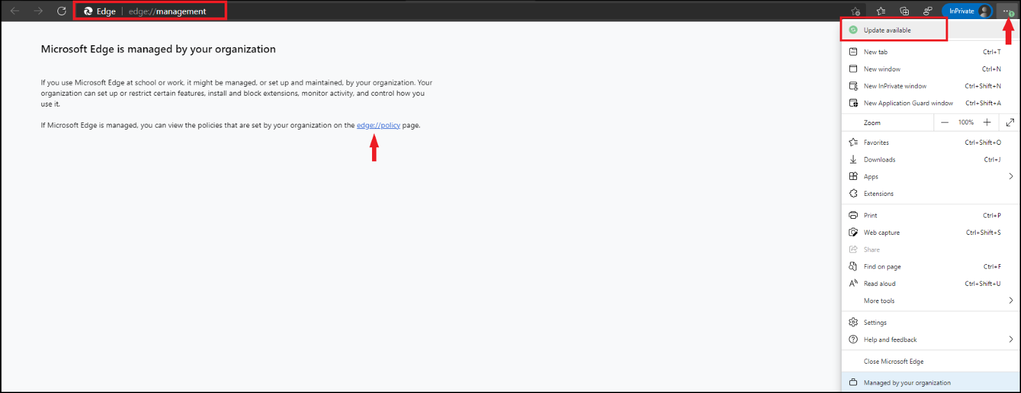Open the Collections toolbar button

904,11
